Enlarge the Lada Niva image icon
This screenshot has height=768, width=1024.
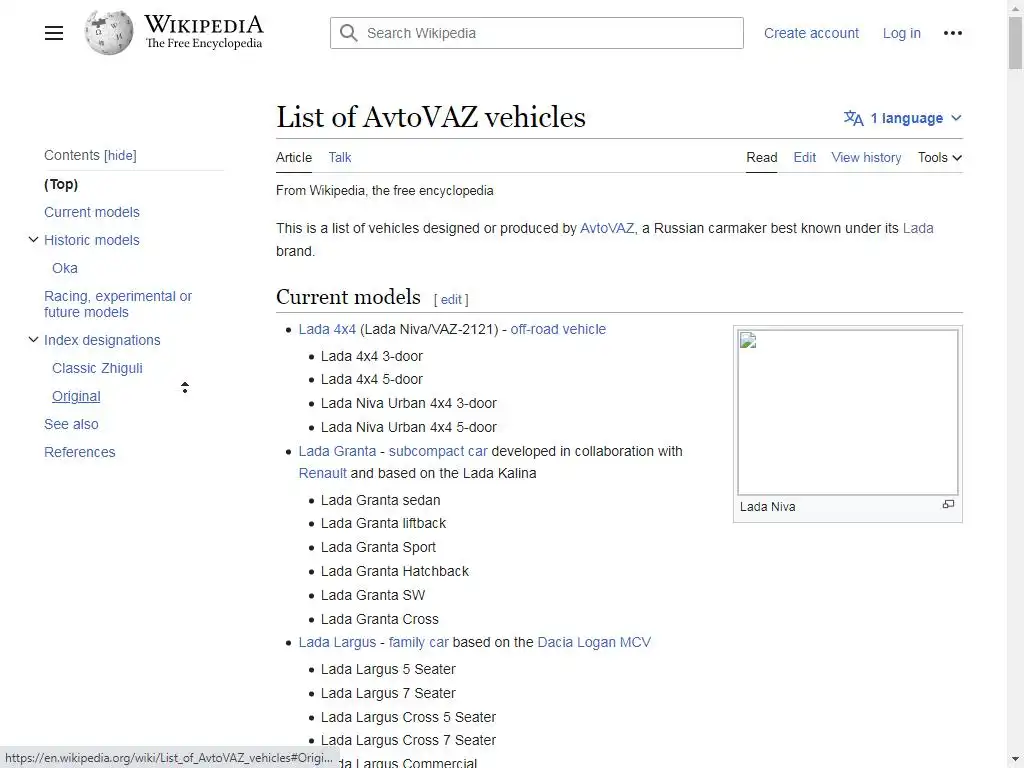point(948,505)
